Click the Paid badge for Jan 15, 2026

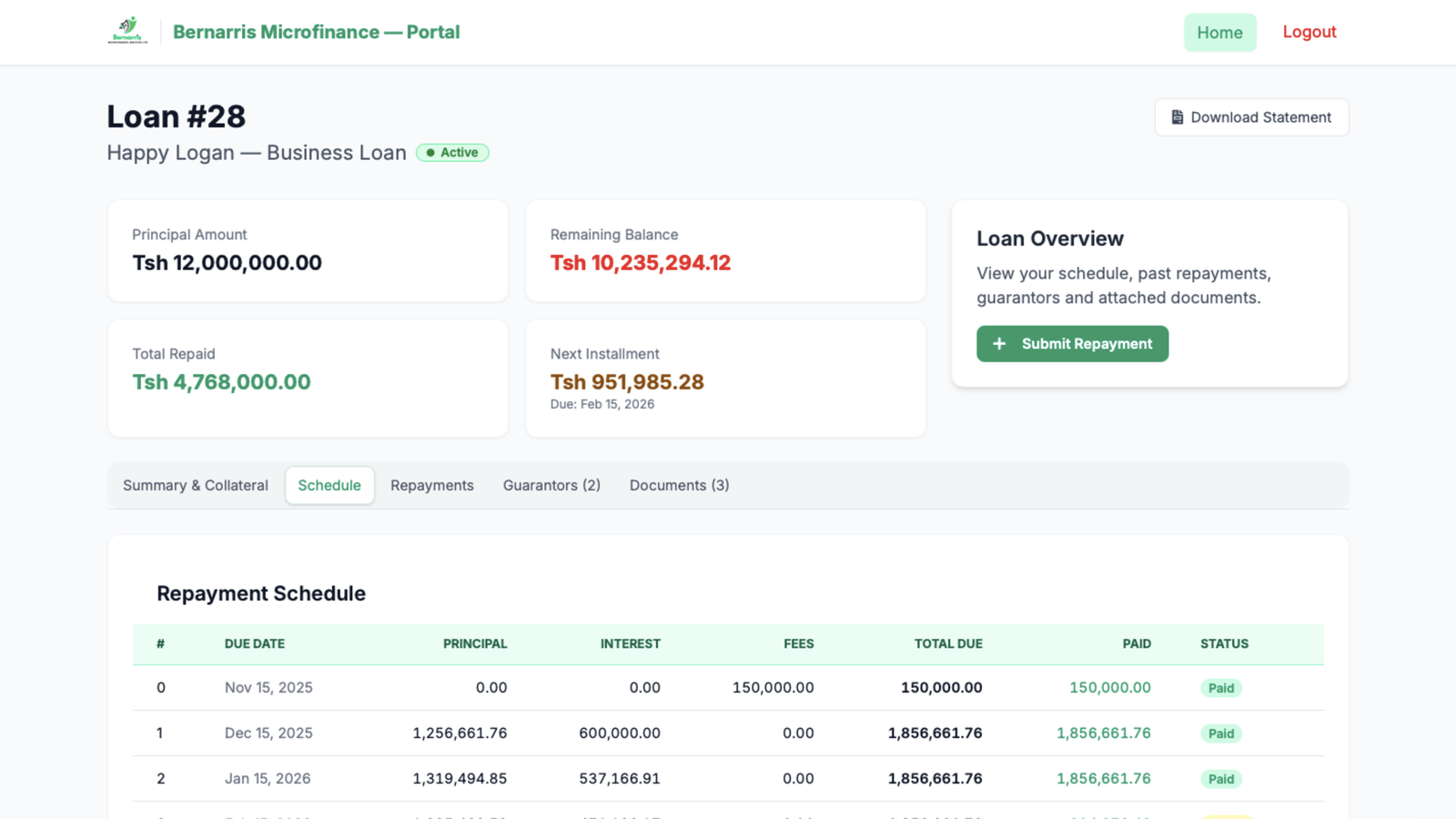tap(1220, 779)
